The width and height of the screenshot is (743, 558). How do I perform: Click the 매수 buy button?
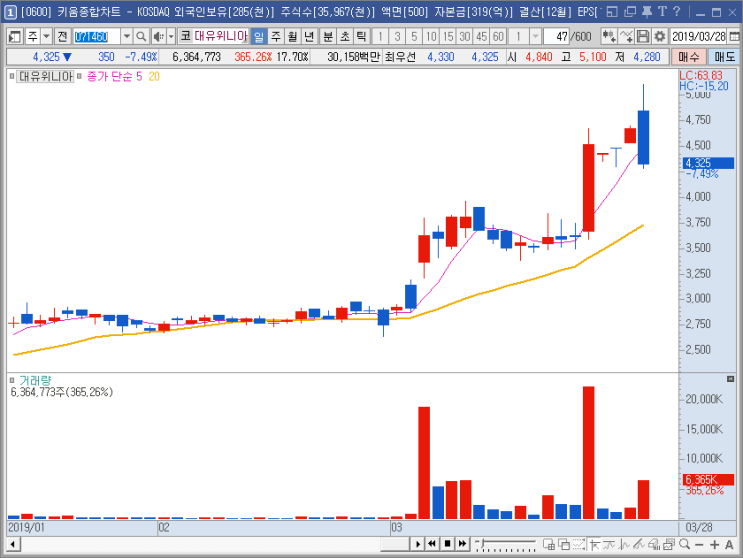[689, 57]
